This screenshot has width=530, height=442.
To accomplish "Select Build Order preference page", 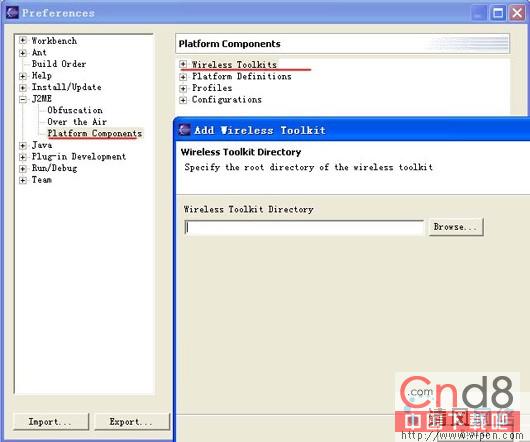I will tap(59, 64).
